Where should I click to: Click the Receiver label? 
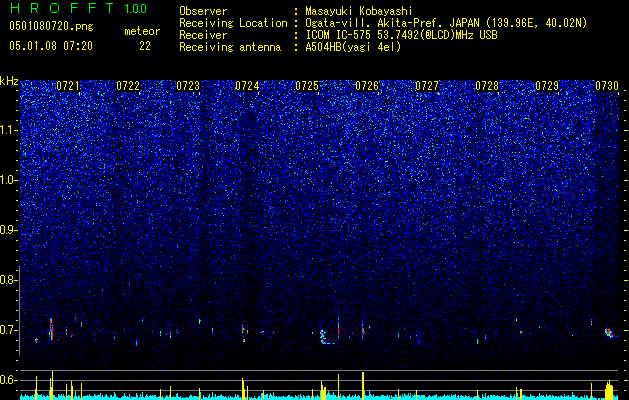pyautogui.click(x=203, y=35)
